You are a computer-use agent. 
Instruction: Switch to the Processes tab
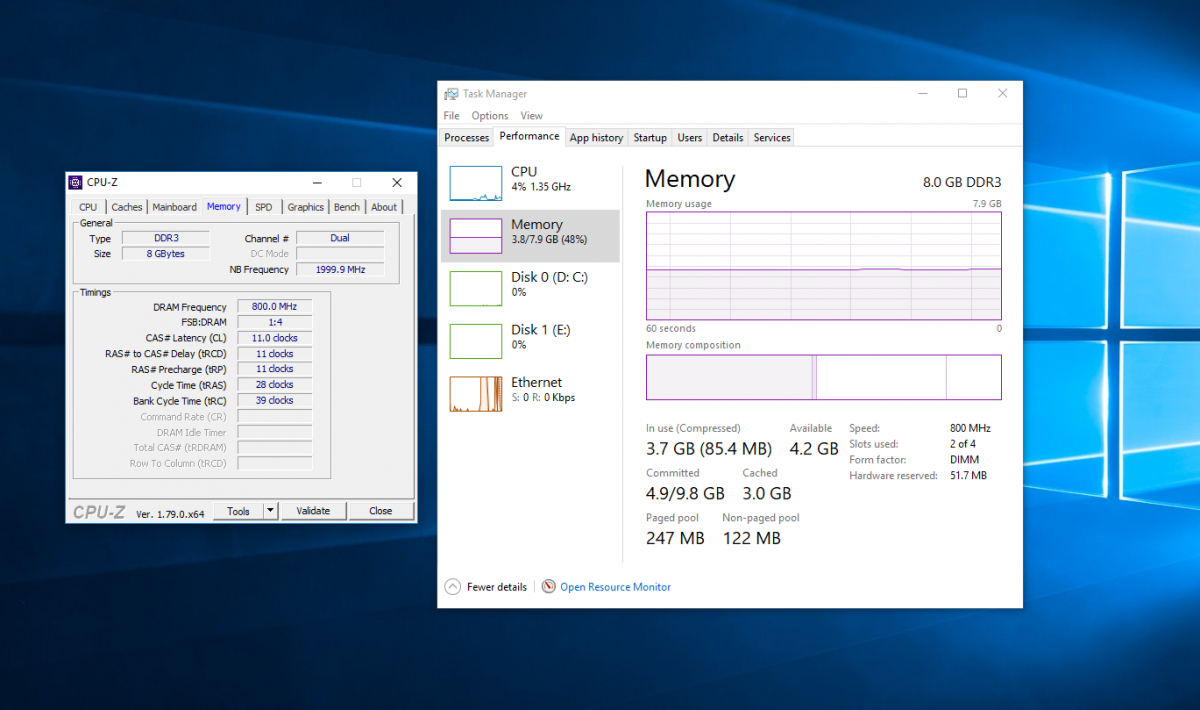(x=466, y=138)
